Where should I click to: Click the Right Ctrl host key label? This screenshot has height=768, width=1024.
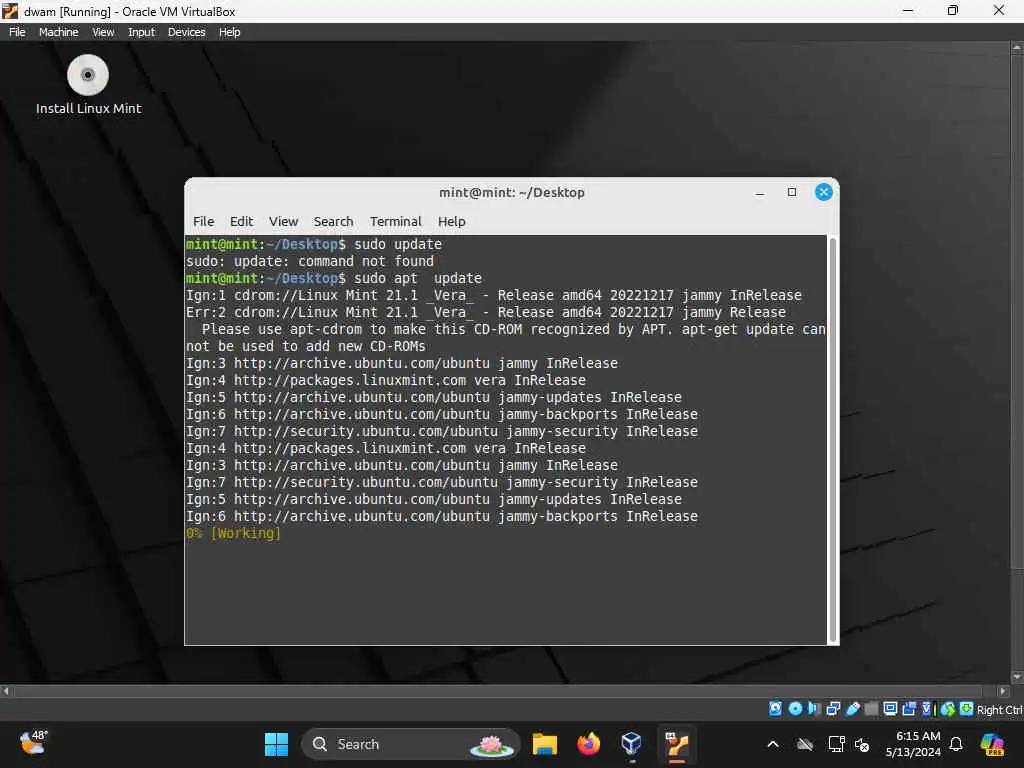coord(999,710)
